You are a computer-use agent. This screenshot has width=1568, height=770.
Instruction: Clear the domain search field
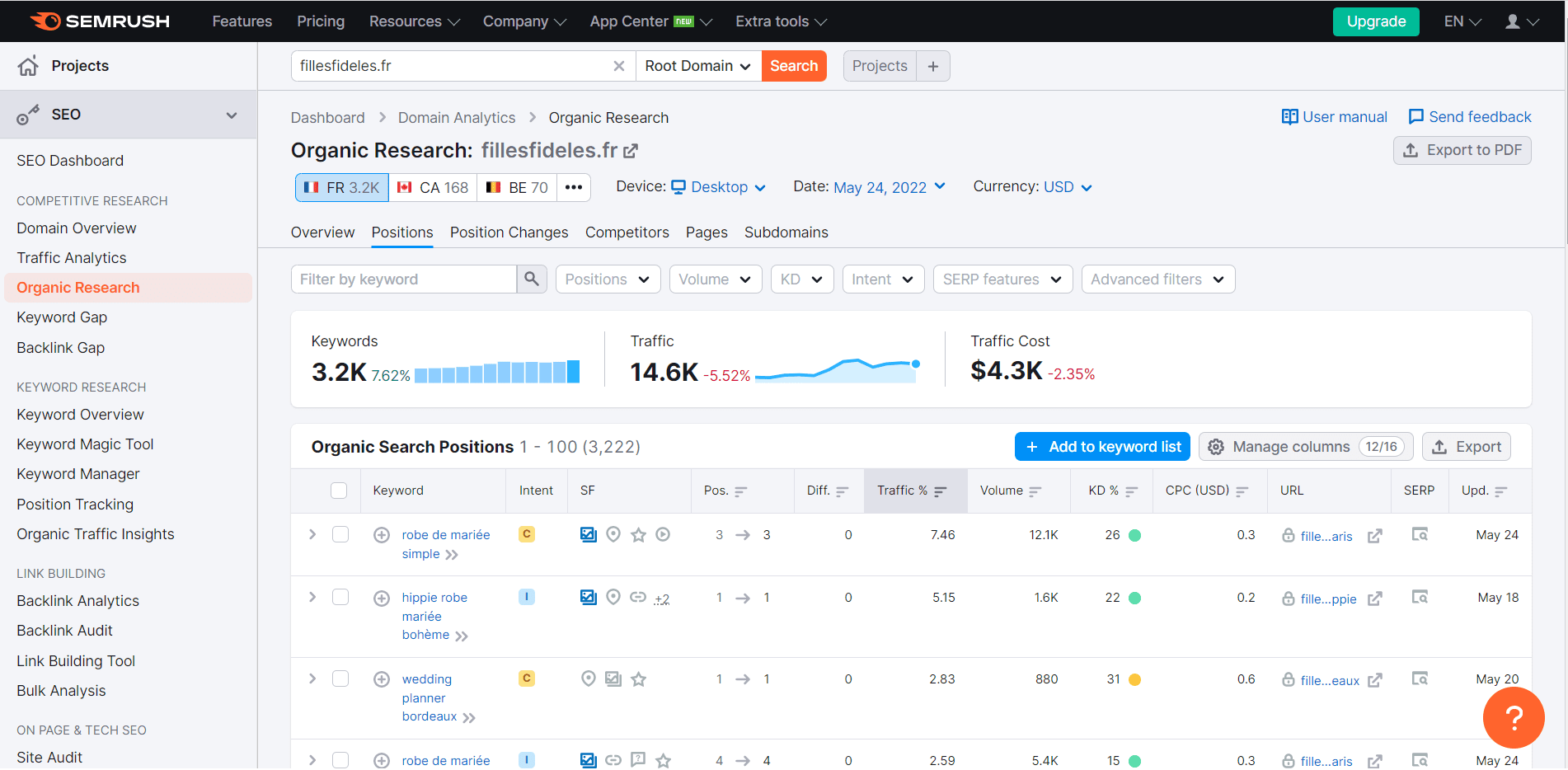click(619, 66)
